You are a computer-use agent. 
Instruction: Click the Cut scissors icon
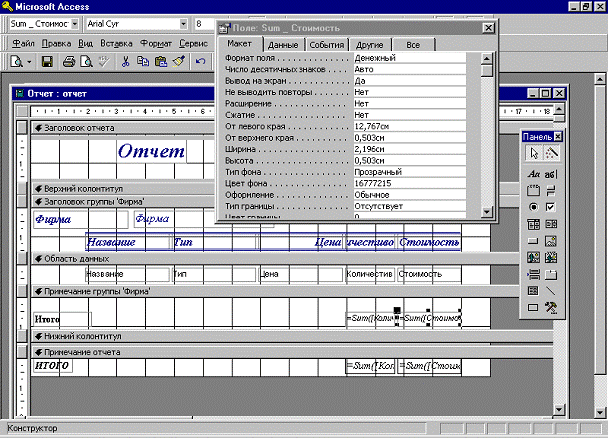126,62
